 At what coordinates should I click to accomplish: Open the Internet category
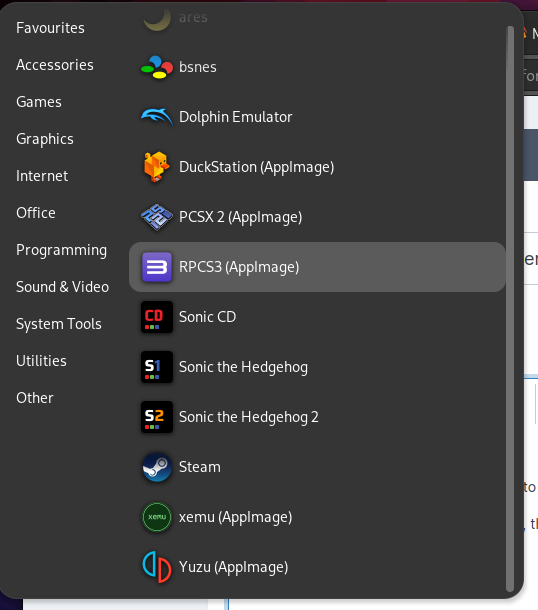42,176
